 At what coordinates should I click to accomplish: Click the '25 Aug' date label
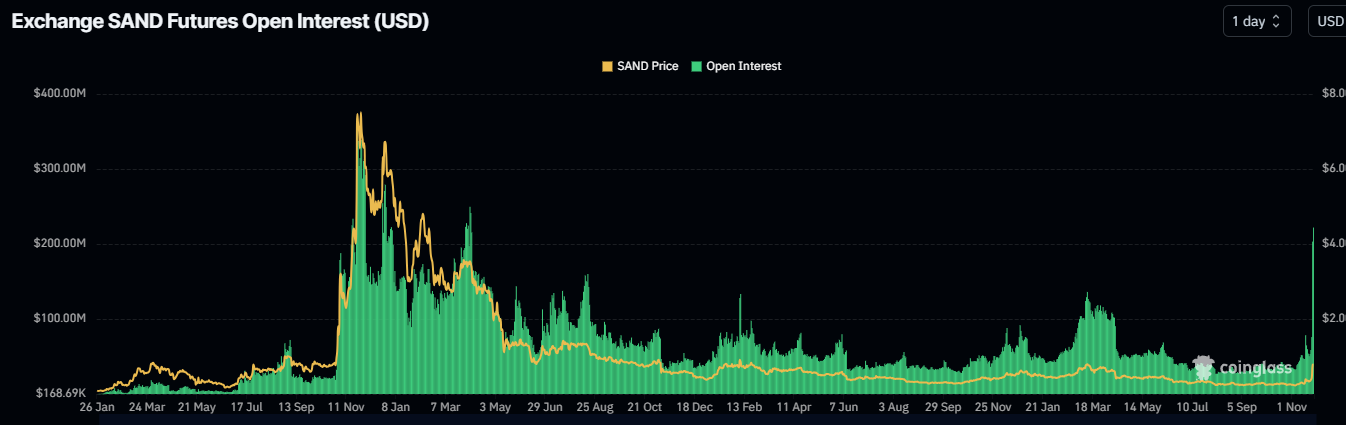click(595, 408)
